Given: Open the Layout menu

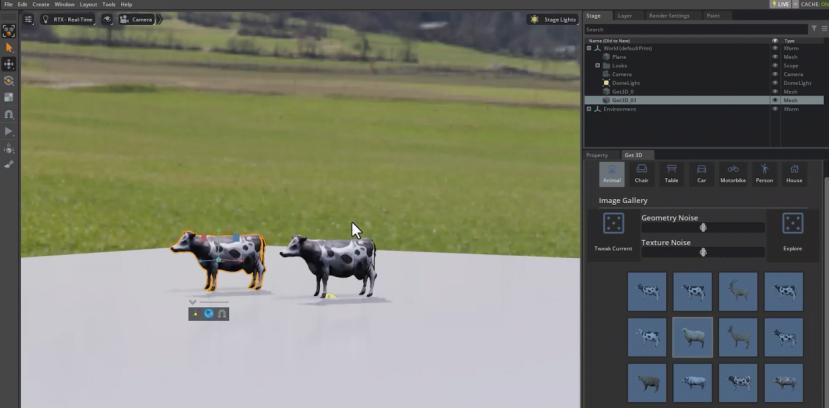Looking at the screenshot, I should point(88,4).
